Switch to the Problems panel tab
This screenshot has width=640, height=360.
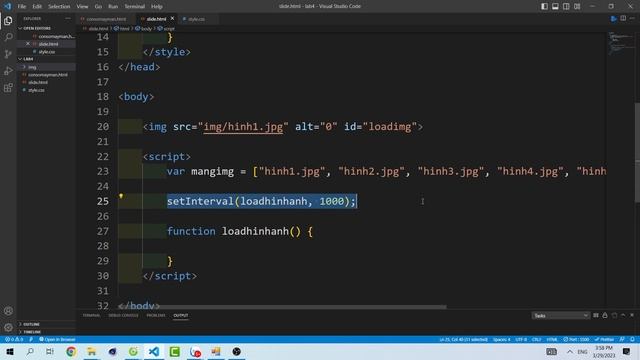pyautogui.click(x=156, y=316)
